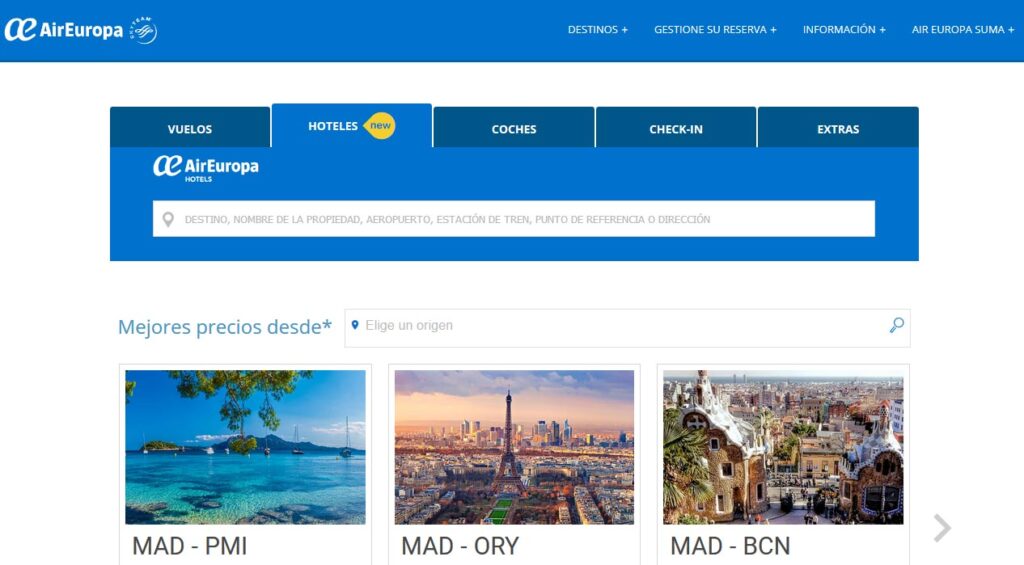Screen dimensions: 1024x565
Task: Click the SkyTeam emblem beside the logo
Action: coord(143,30)
